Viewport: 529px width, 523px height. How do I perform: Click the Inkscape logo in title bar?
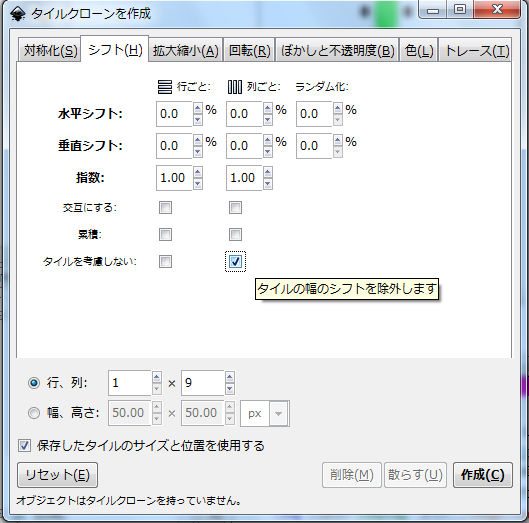point(17,14)
